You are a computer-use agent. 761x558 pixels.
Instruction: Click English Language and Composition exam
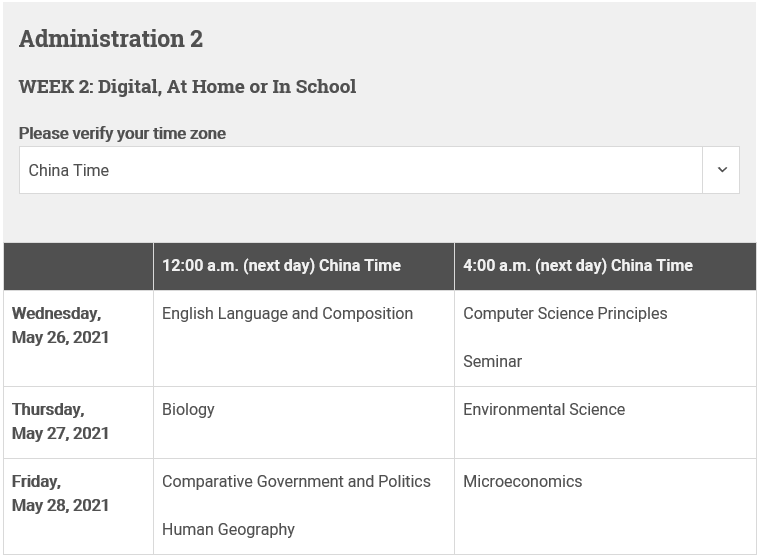coord(287,313)
